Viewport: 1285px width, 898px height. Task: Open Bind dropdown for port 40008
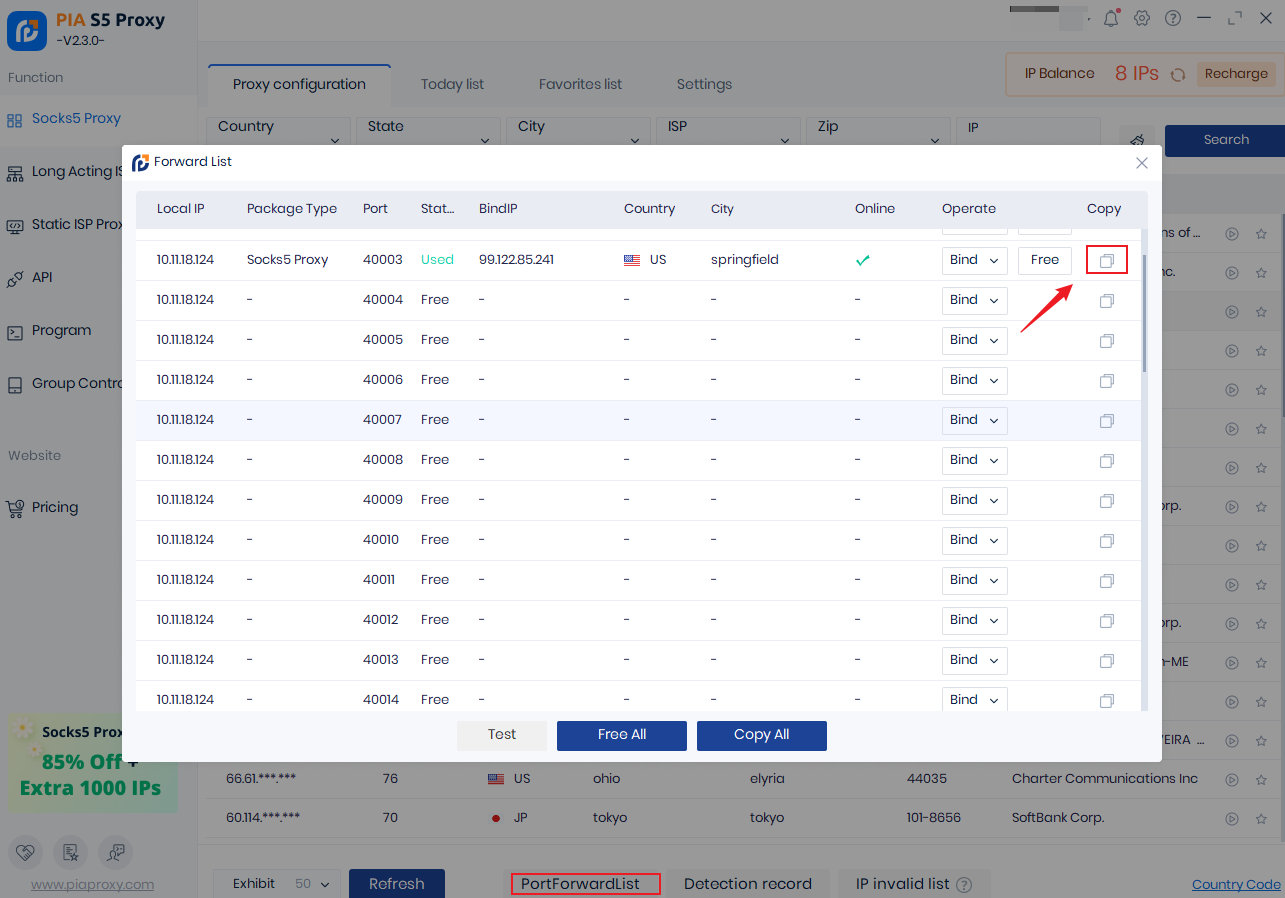(974, 460)
